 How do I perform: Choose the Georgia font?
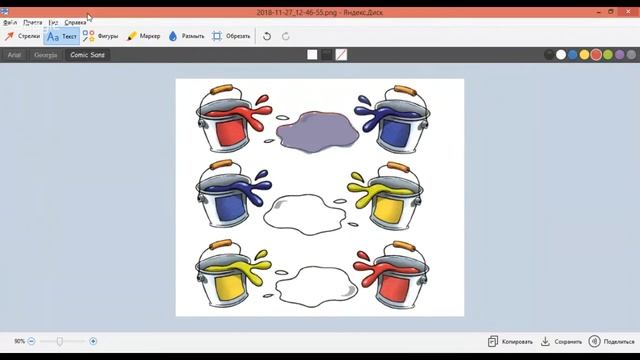click(x=46, y=55)
